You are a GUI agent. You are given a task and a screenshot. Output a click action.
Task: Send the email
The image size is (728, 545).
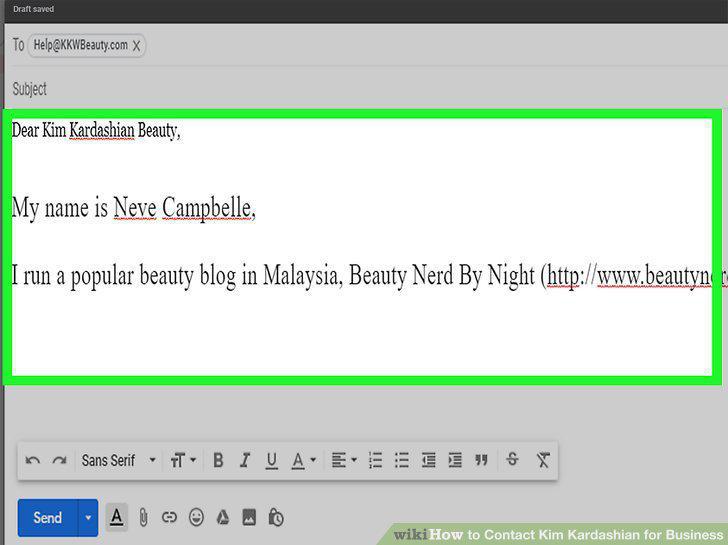pyautogui.click(x=47, y=518)
